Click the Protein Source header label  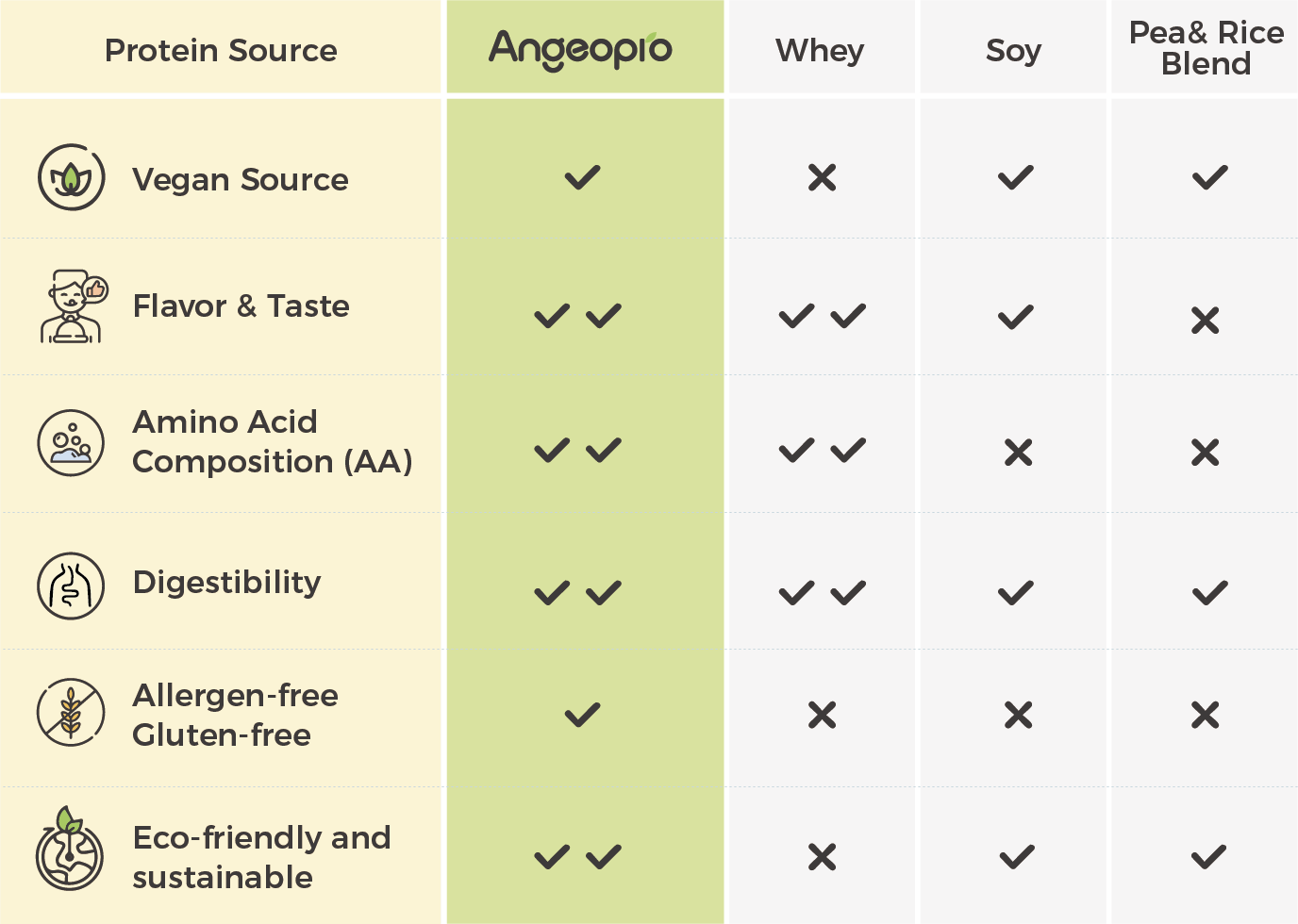(x=221, y=50)
